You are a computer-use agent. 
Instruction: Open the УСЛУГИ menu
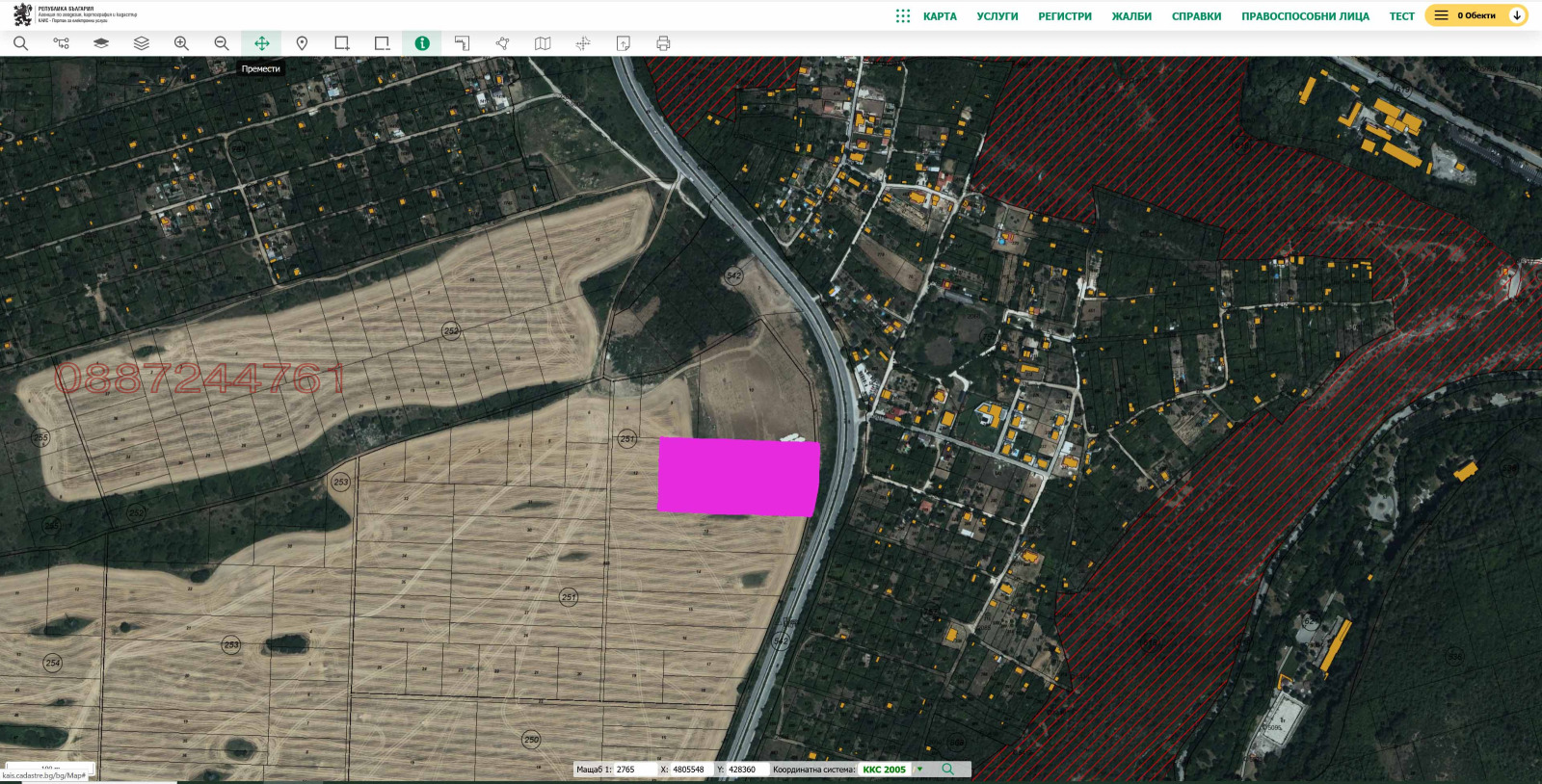(x=997, y=16)
